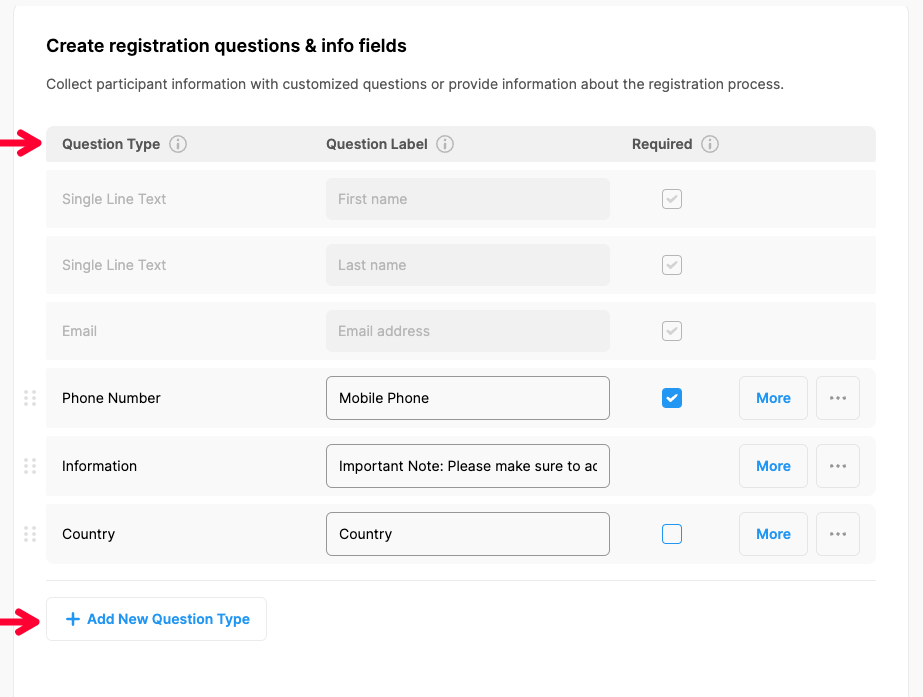Click info icon next to Question Type
The width and height of the screenshot is (923, 697).
pos(178,144)
